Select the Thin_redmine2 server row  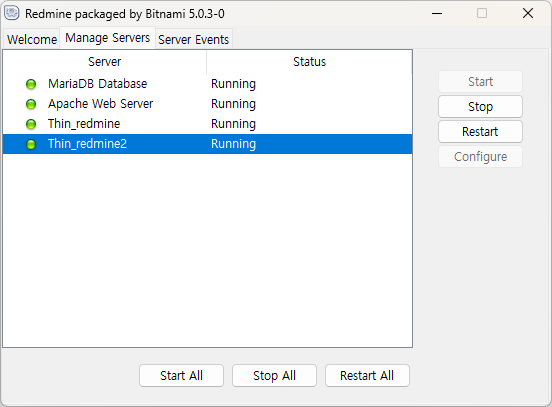[207, 144]
